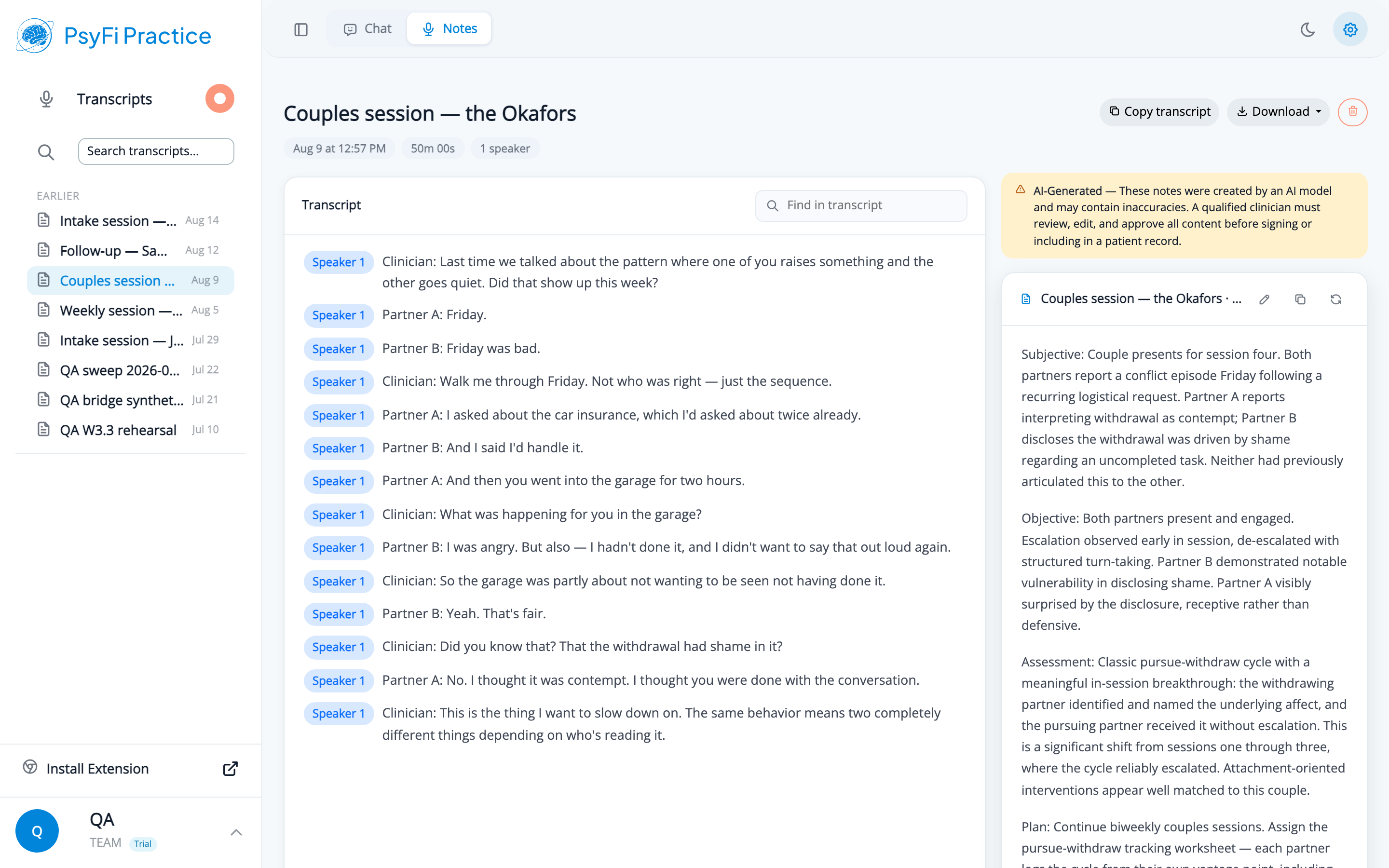The image size is (1389, 868).
Task: Click the magnifier icon in Find in transcript
Action: point(773,205)
